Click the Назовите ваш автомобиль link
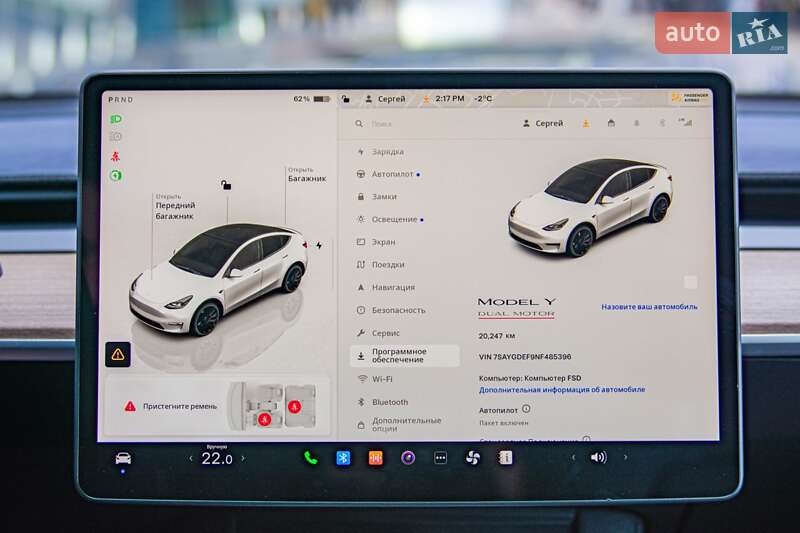The image size is (800, 533). click(x=649, y=307)
